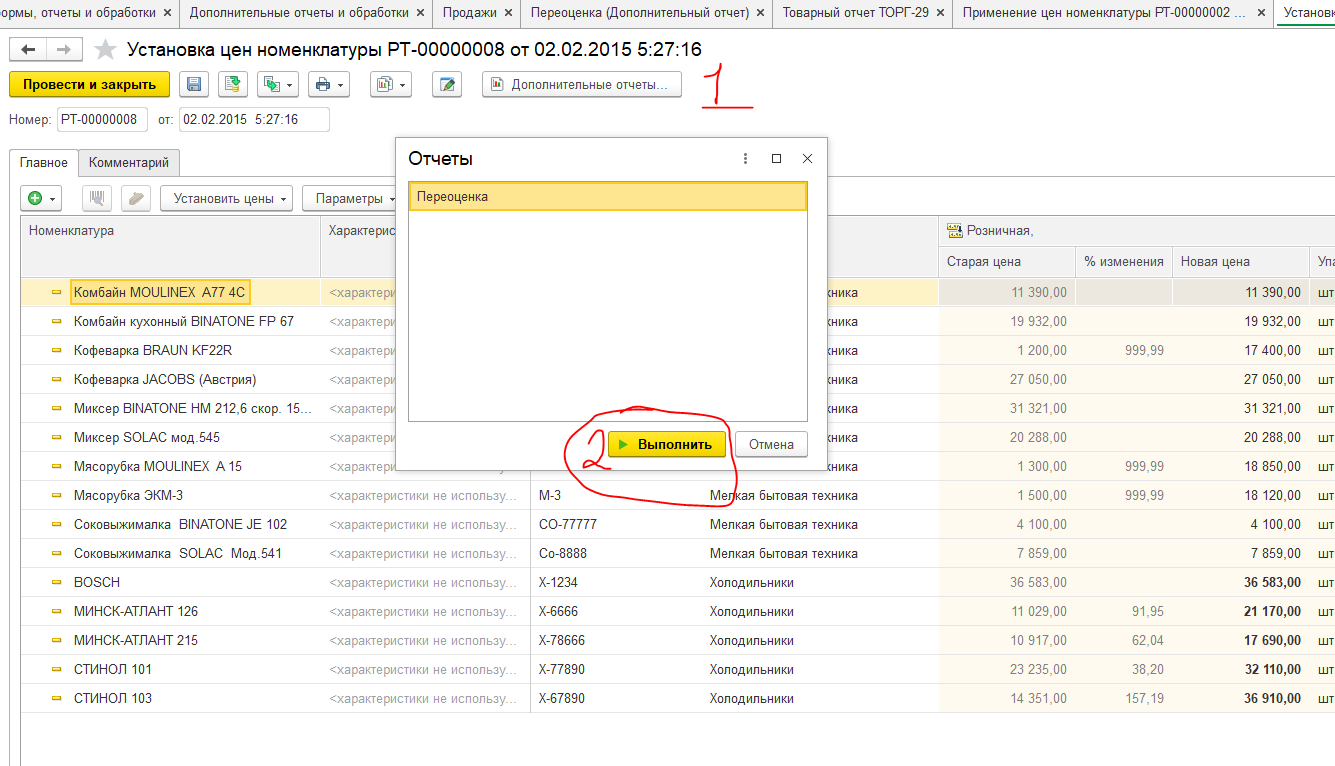Image resolution: width=1335 pixels, height=766 pixels.
Task: Click the edit pencil icon in toolbar
Action: (x=447, y=85)
